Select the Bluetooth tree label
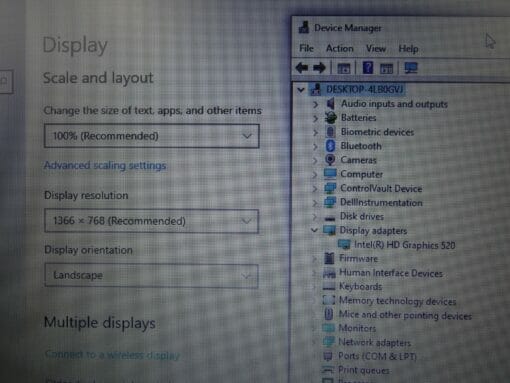 361,146
